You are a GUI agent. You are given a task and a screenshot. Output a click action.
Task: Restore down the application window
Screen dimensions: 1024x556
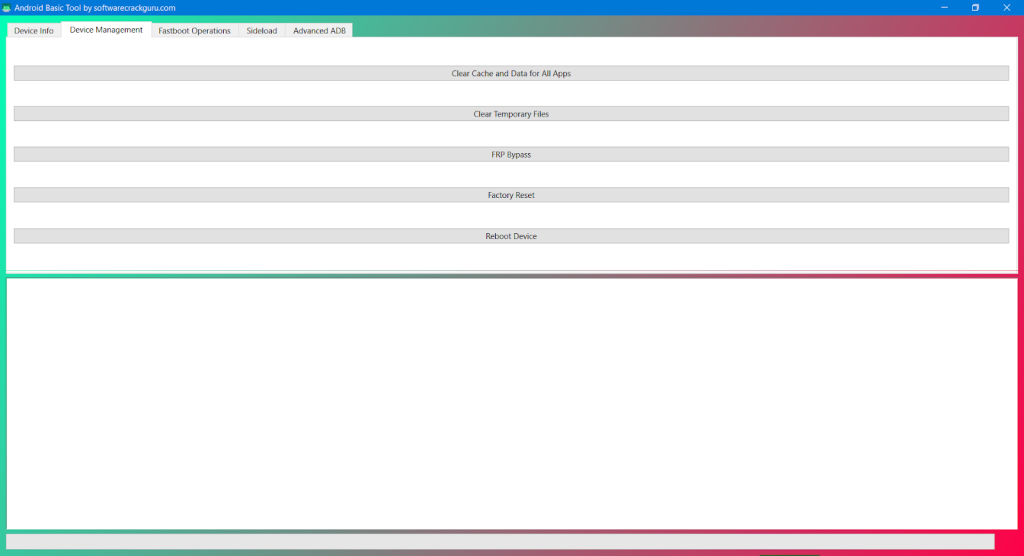pyautogui.click(x=975, y=8)
